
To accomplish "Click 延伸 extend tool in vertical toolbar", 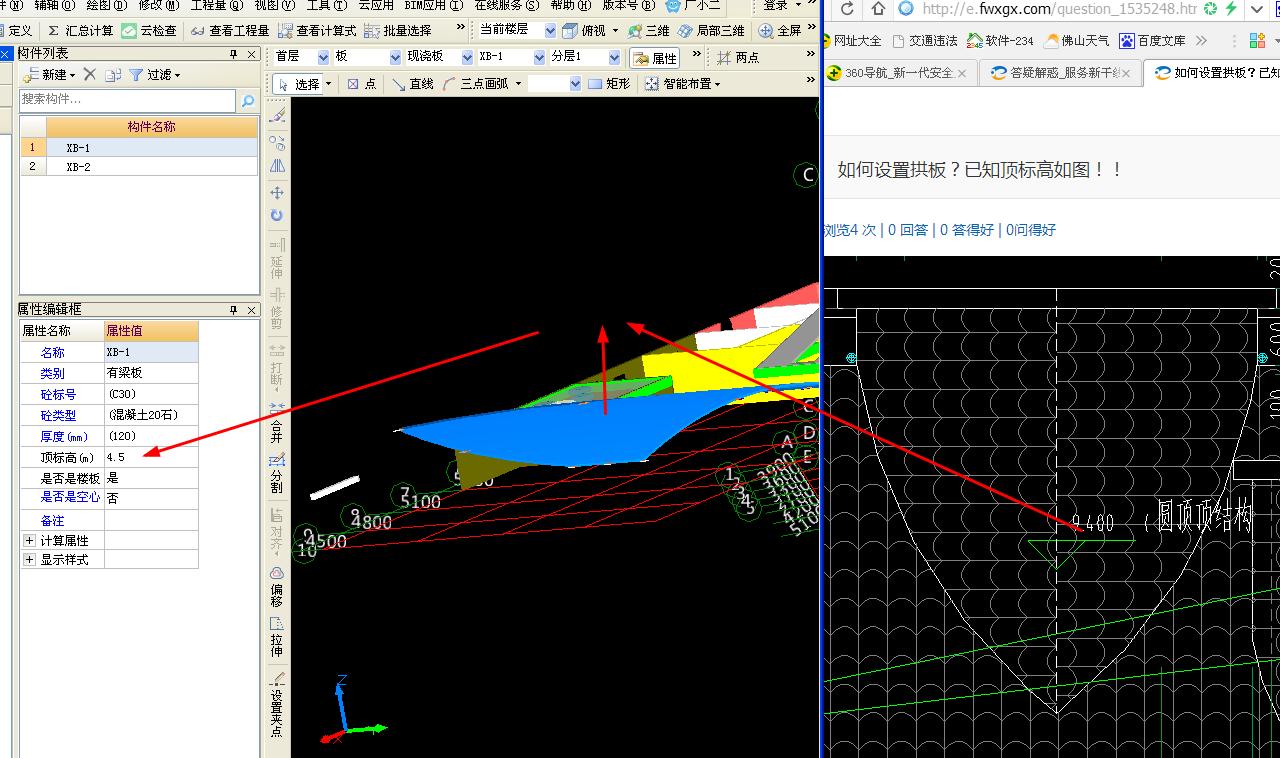I will [x=277, y=258].
